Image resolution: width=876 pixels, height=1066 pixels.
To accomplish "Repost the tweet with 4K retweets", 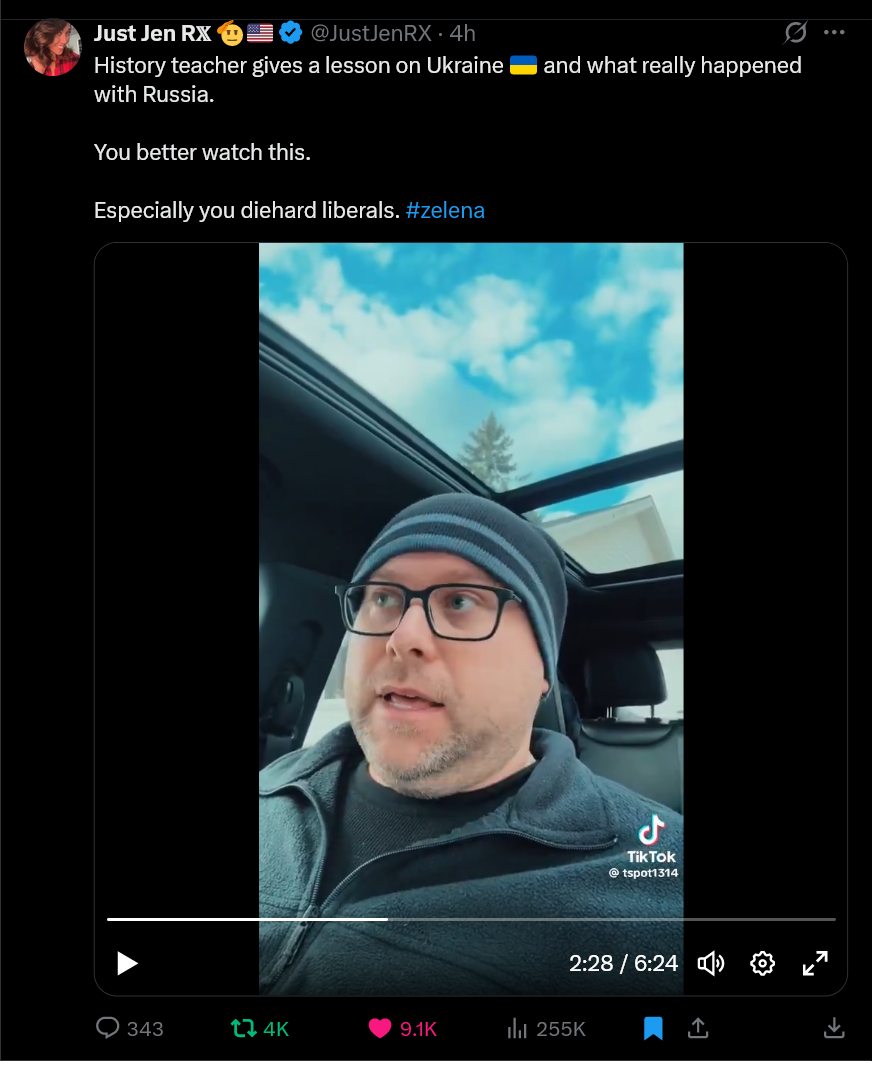I will tap(260, 1029).
